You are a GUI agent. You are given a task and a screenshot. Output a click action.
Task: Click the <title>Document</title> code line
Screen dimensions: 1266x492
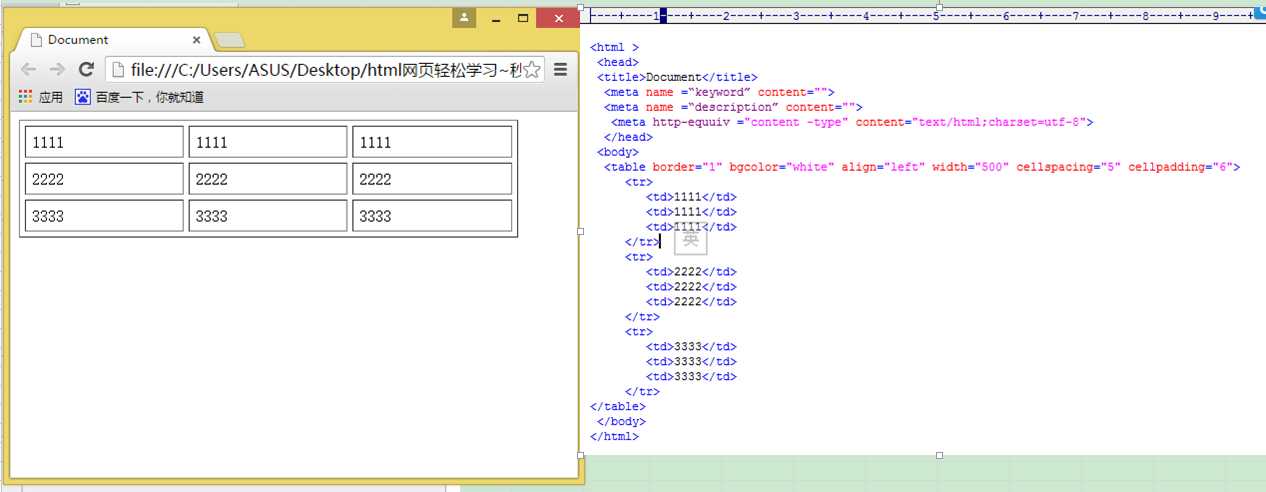(677, 77)
